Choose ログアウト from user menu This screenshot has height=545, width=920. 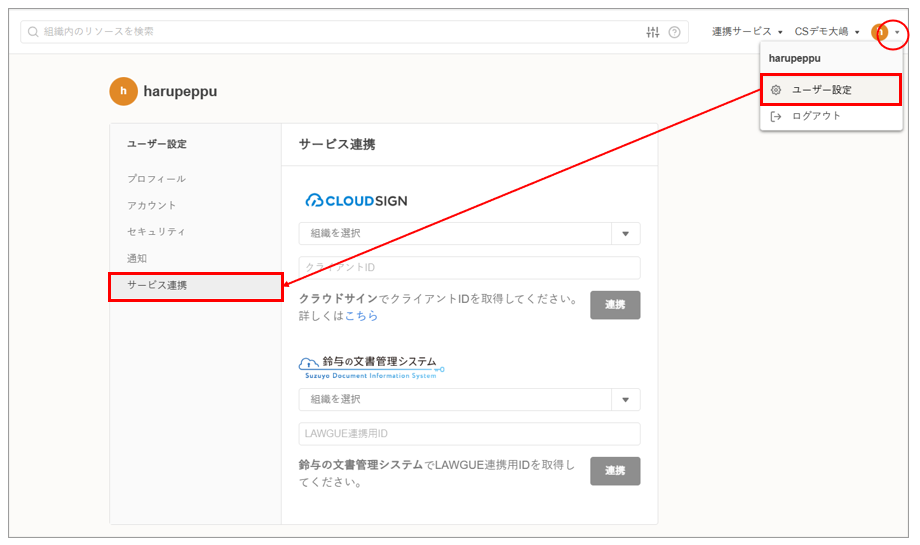[816, 116]
